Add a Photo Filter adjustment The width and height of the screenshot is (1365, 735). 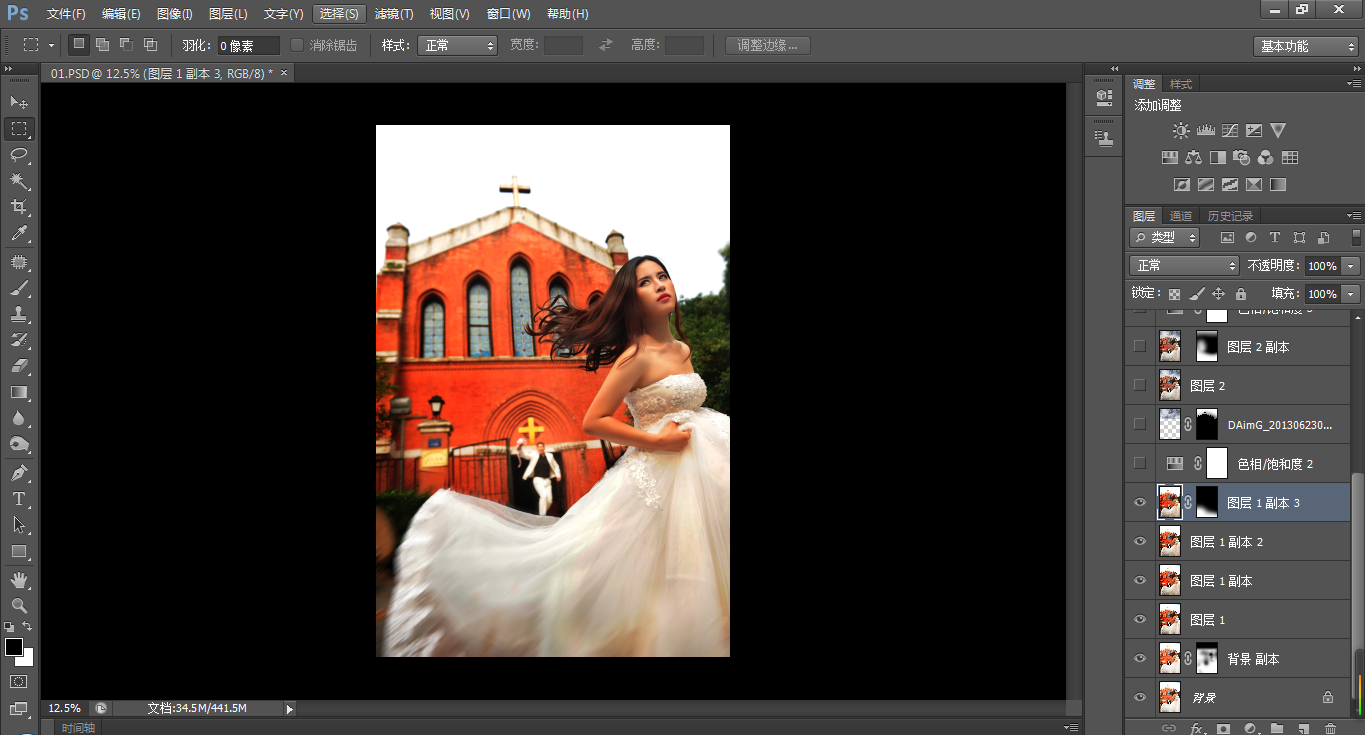pos(1241,158)
